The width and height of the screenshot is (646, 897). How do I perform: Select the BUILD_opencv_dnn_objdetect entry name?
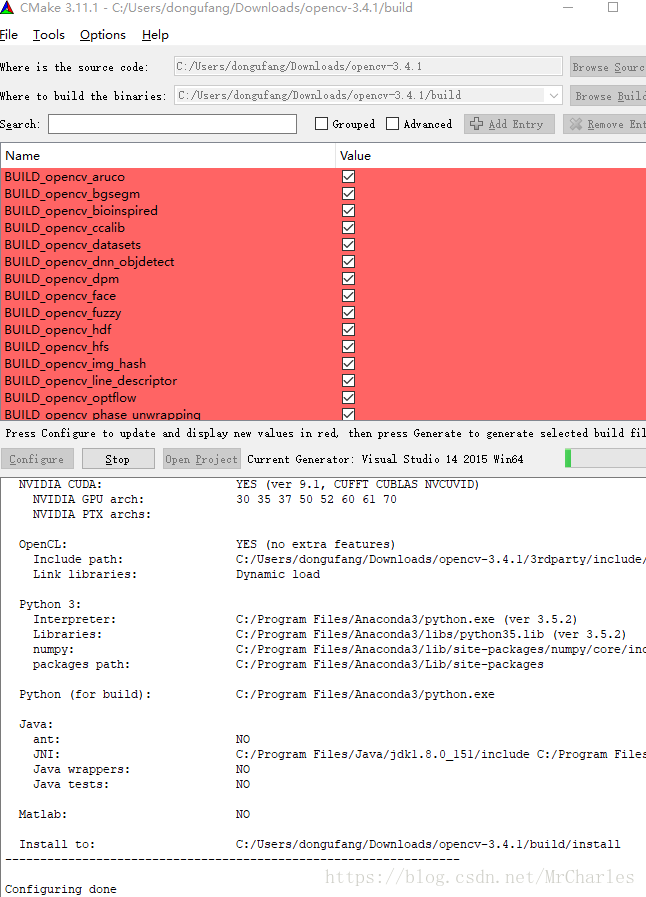point(89,261)
